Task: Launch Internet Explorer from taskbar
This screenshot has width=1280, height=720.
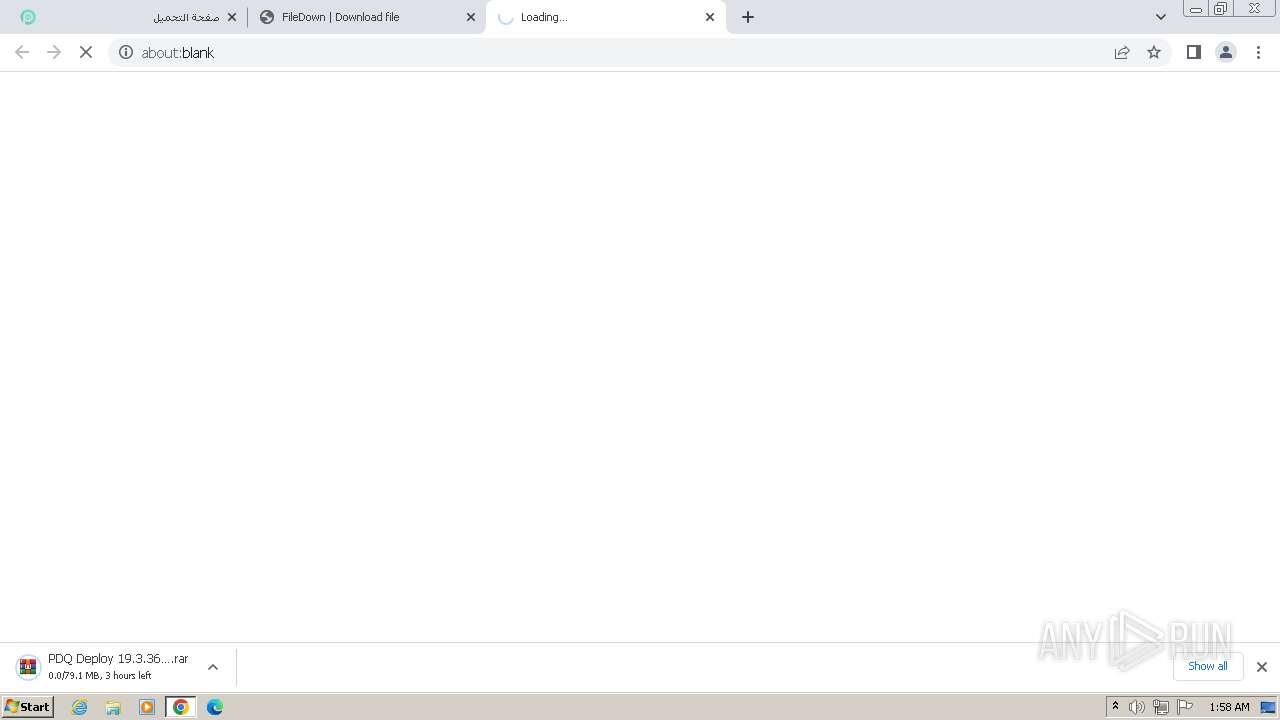Action: point(80,707)
